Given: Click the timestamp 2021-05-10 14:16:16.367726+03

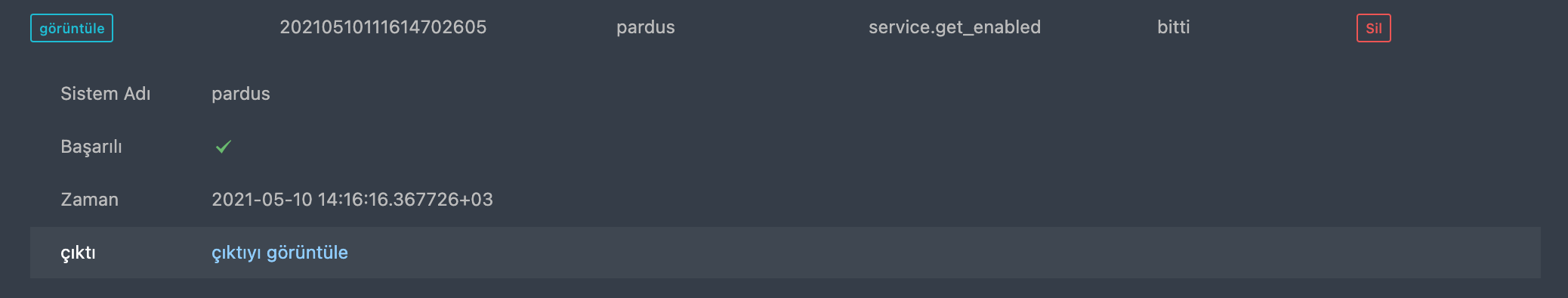Looking at the screenshot, I should pos(352,200).
